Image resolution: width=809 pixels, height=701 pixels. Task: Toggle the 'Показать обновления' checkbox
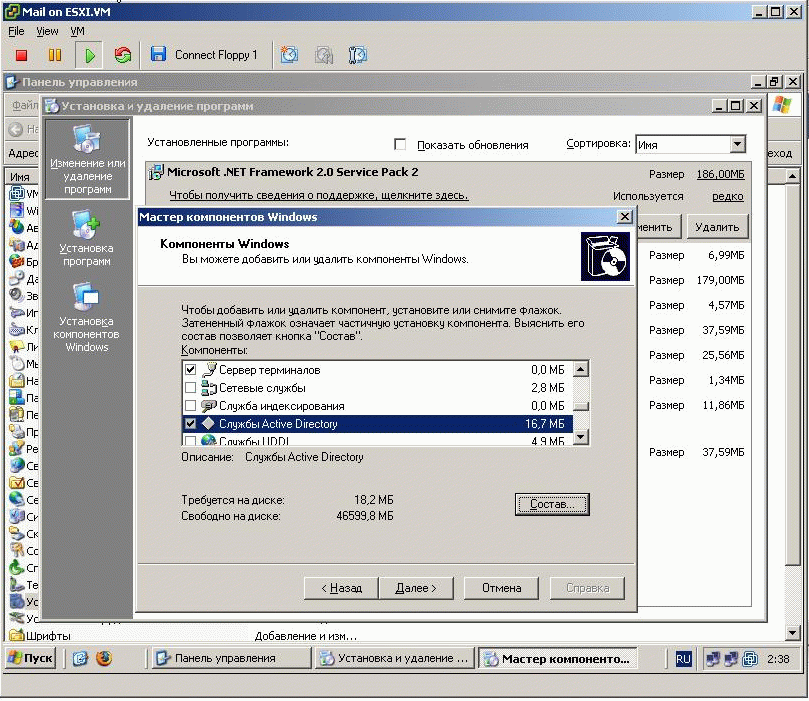pos(400,144)
